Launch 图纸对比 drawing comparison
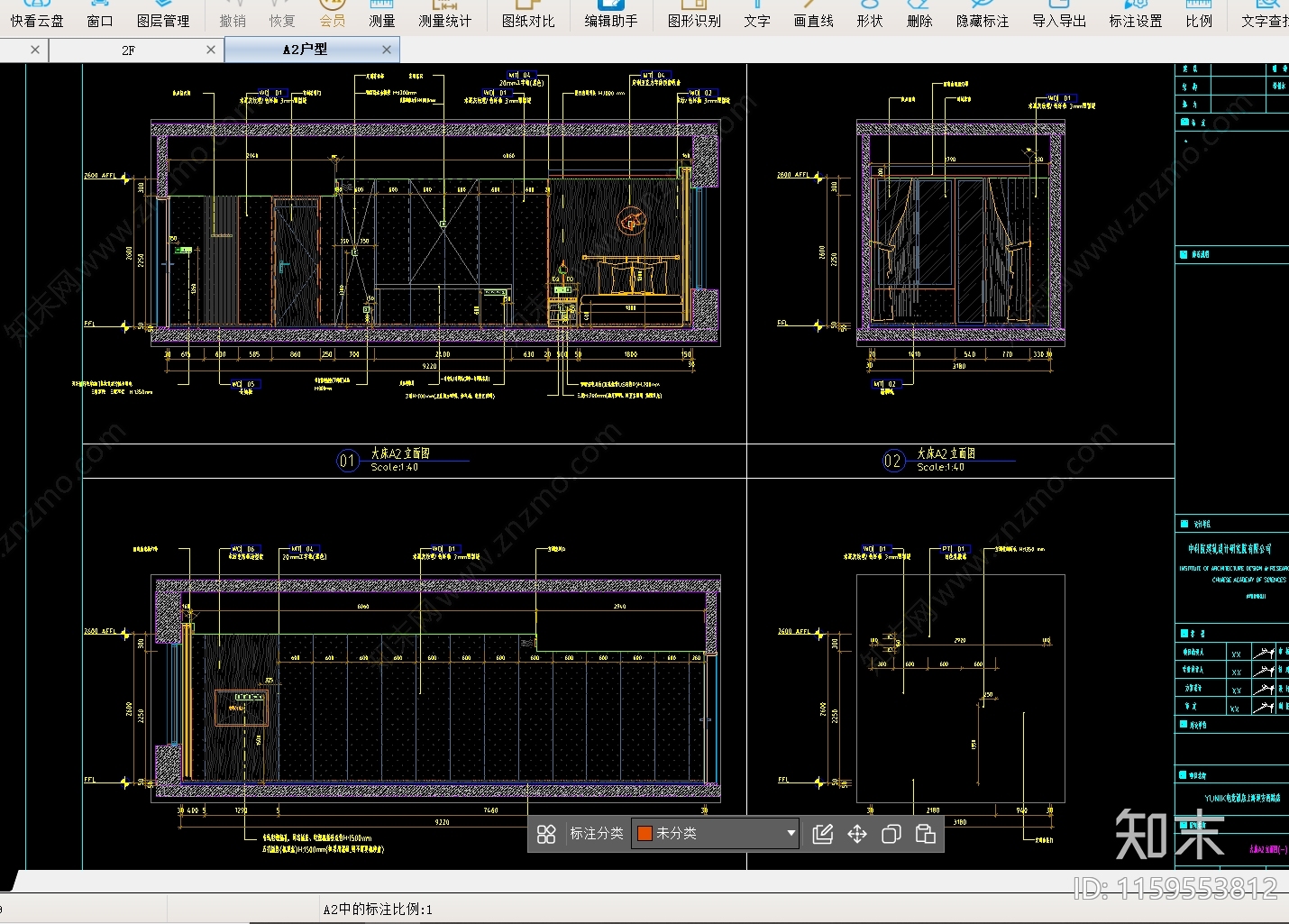Screen dimensions: 1289x924 pos(528,15)
